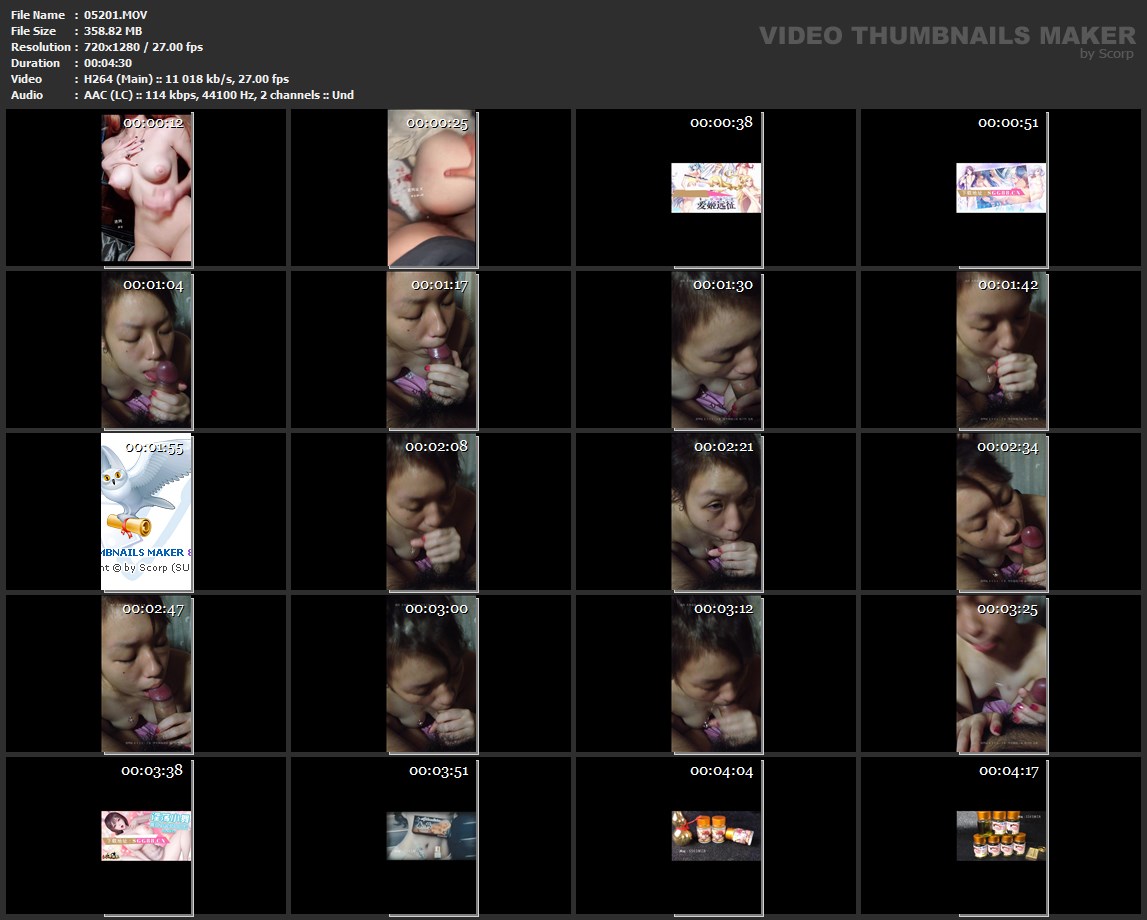Click the File Name field label
This screenshot has width=1147, height=920.
click(x=37, y=15)
